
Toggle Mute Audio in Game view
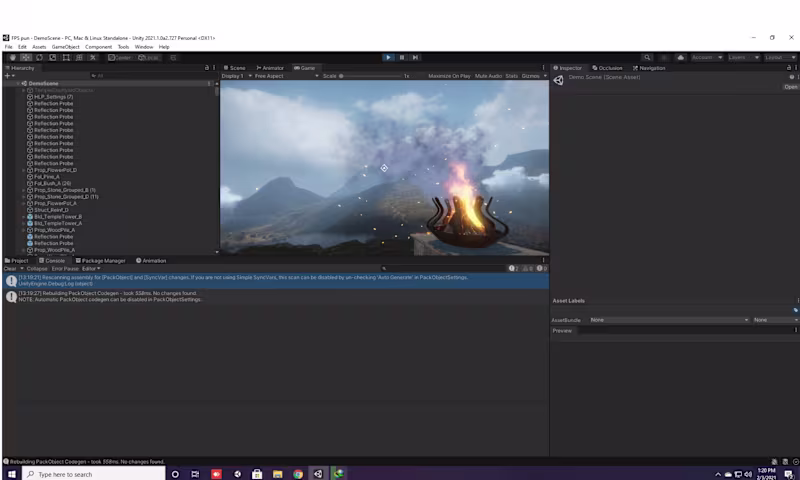(488, 76)
